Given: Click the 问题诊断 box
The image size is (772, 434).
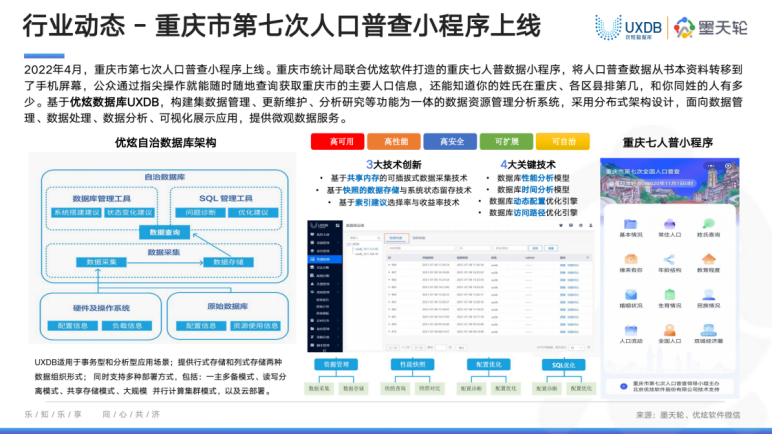Looking at the screenshot, I should pos(200,212).
